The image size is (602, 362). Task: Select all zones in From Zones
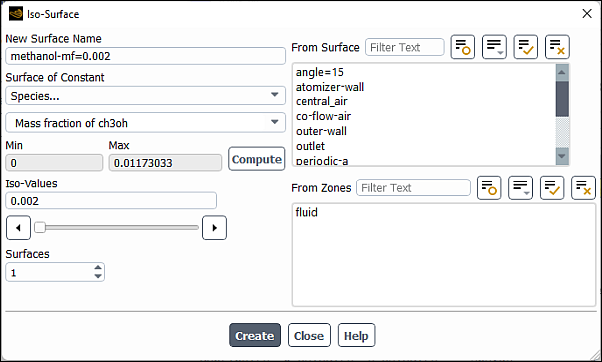point(552,188)
